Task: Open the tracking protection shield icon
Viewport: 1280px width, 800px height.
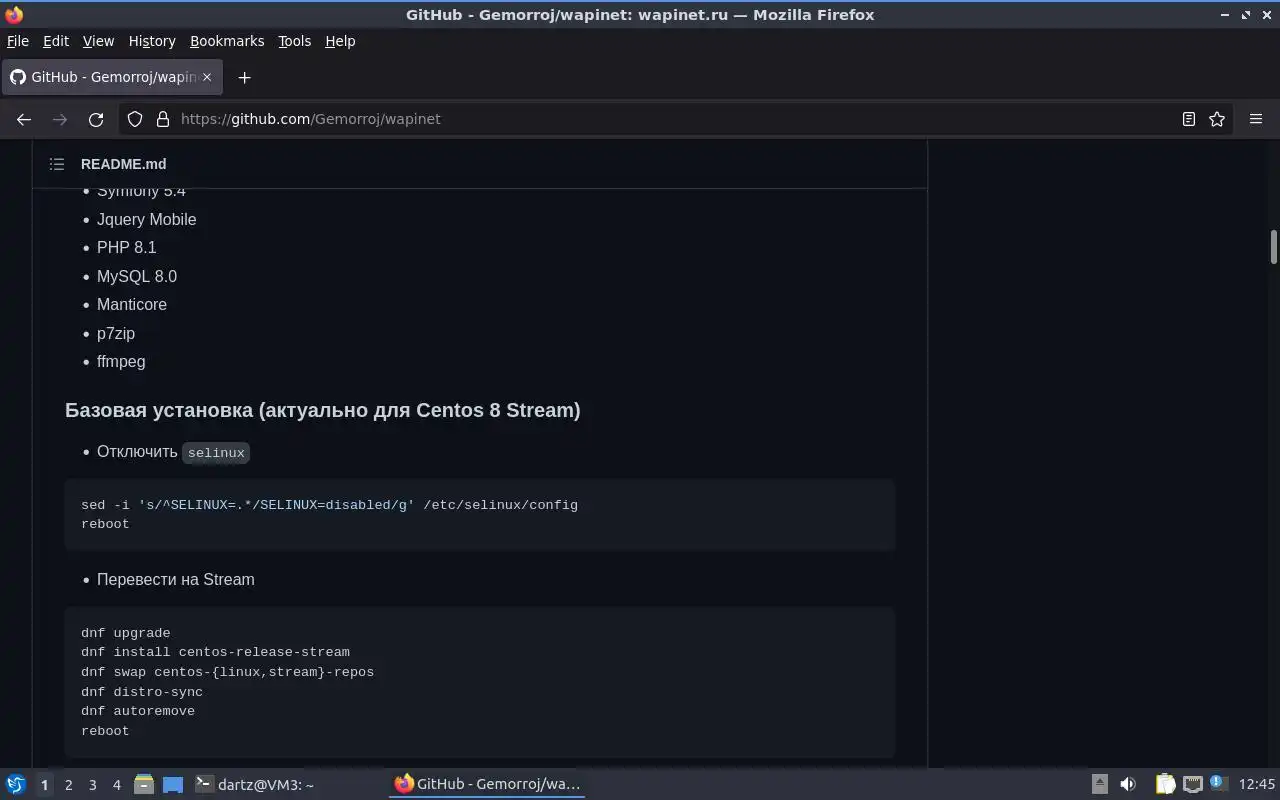Action: pyautogui.click(x=135, y=119)
